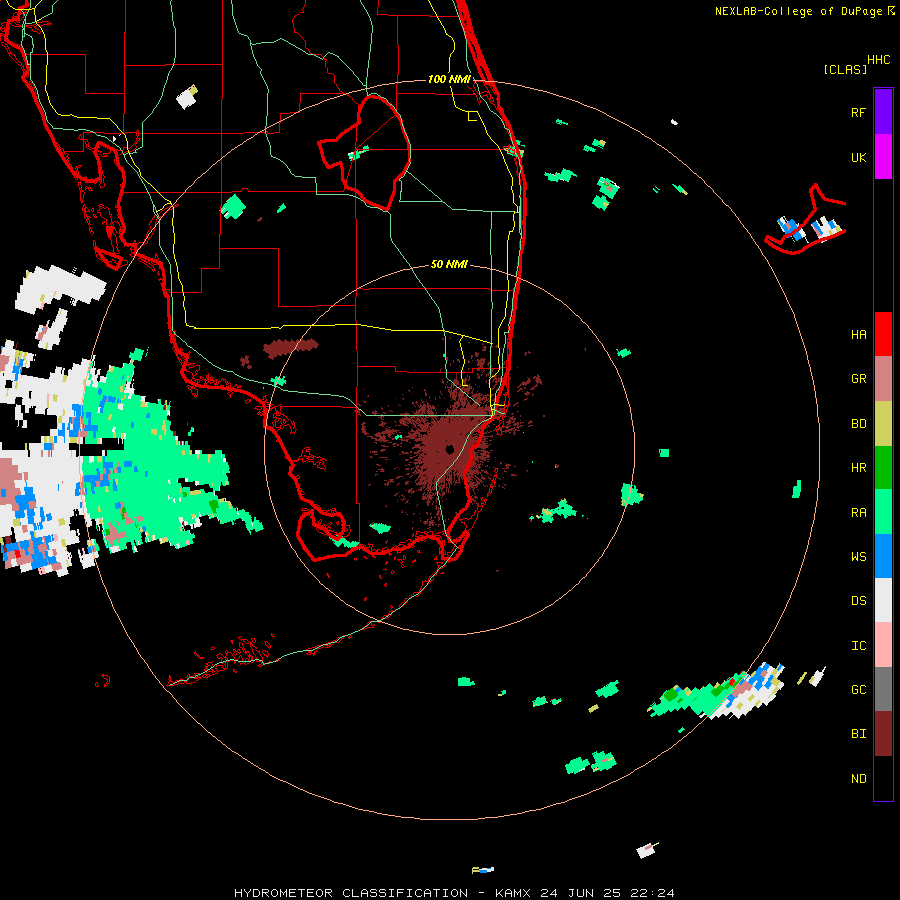Click the Hydrometeor Classification KAMX timestamp caption

[x=454, y=893]
